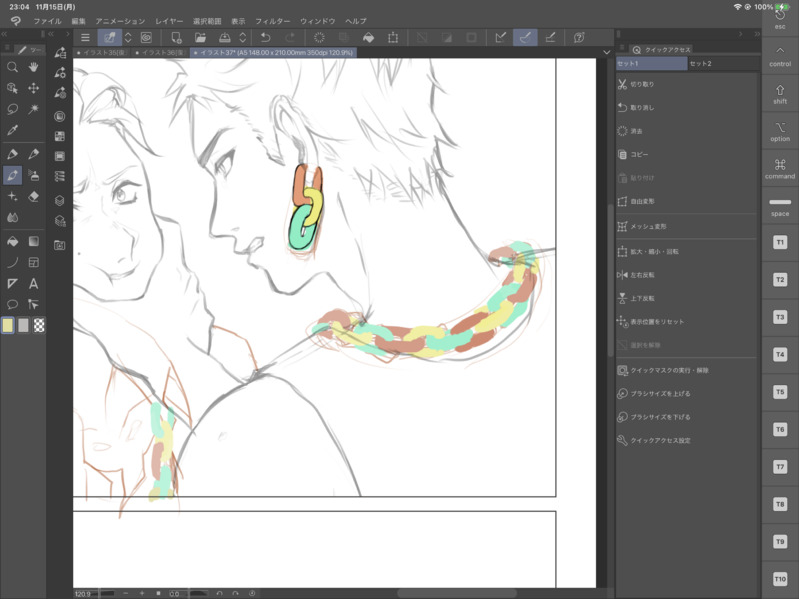Image resolution: width=799 pixels, height=599 pixels.
Task: Open the フィルター menu
Action: pyautogui.click(x=273, y=21)
